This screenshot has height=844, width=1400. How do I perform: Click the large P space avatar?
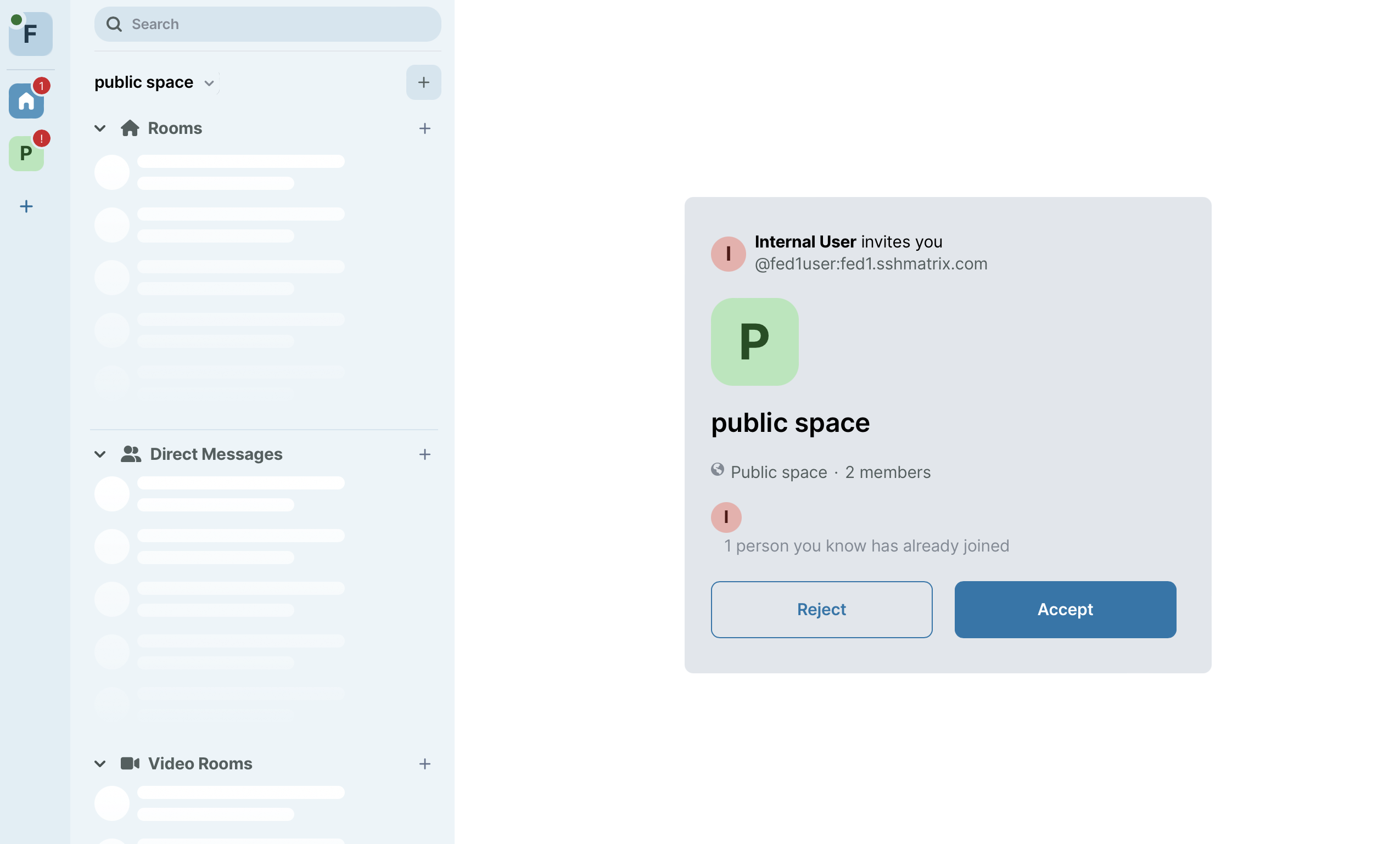tap(754, 342)
